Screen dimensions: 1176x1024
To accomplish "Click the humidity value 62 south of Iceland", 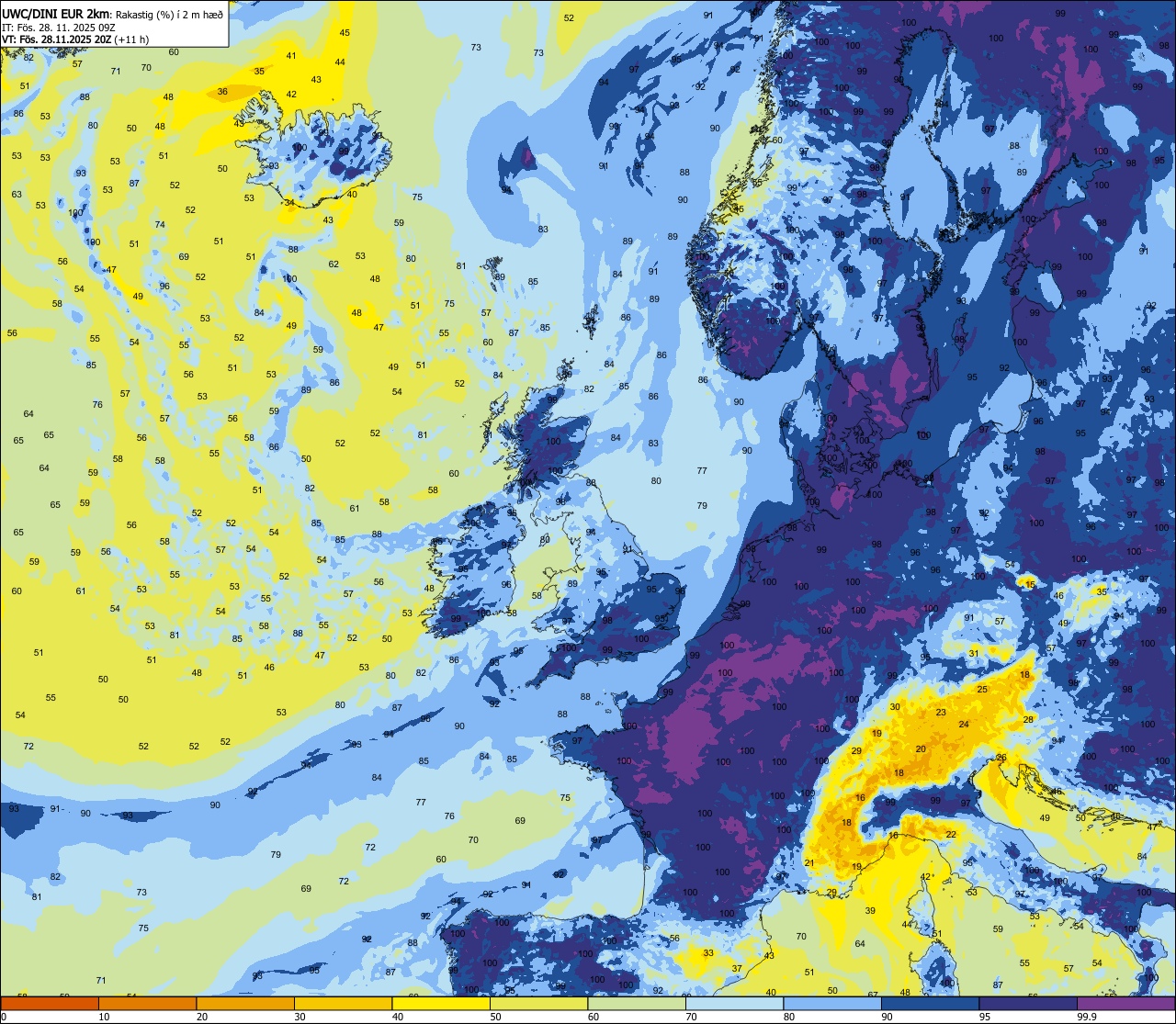I will [334, 264].
